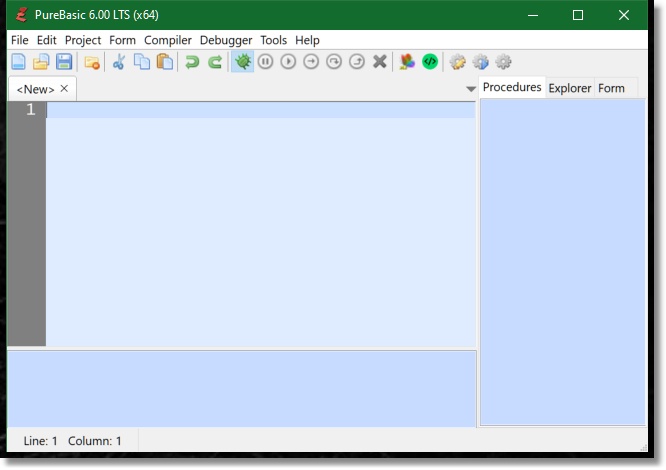Image resolution: width=666 pixels, height=470 pixels.
Task: Save the file with the floppy disk icon
Action: [63, 62]
